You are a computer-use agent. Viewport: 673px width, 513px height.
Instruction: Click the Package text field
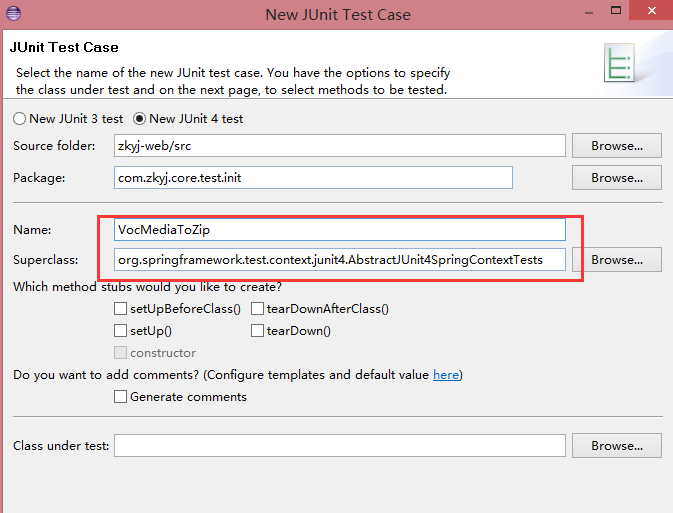point(313,178)
